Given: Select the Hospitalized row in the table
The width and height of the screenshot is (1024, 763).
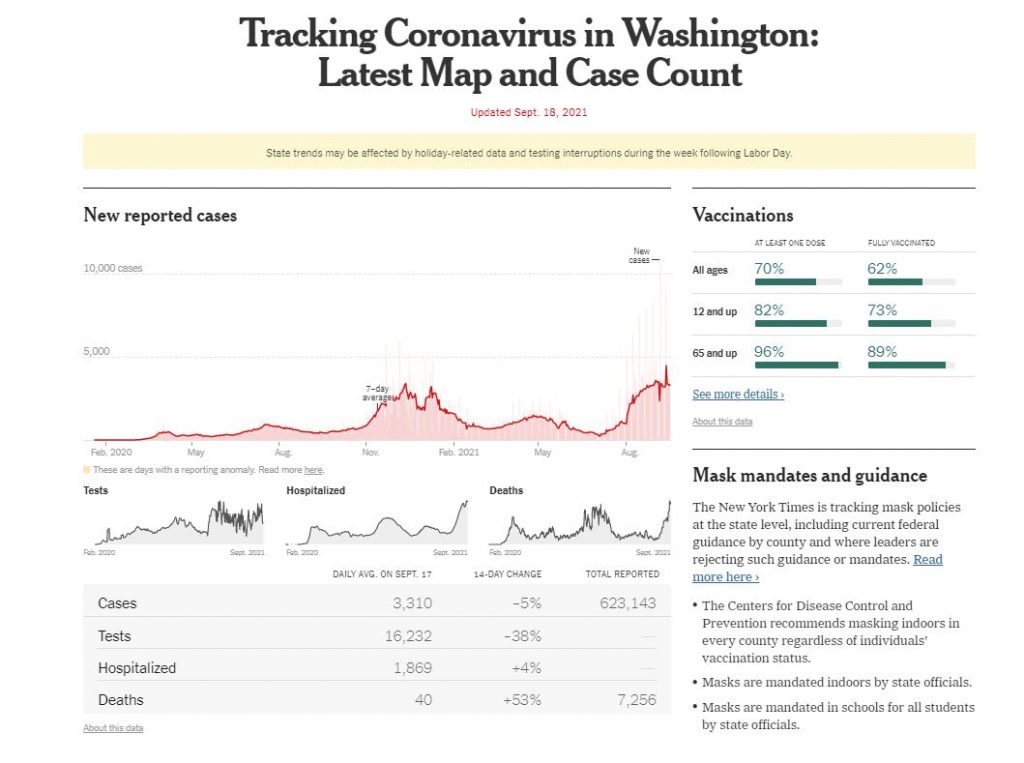Looking at the screenshot, I should tap(377, 668).
